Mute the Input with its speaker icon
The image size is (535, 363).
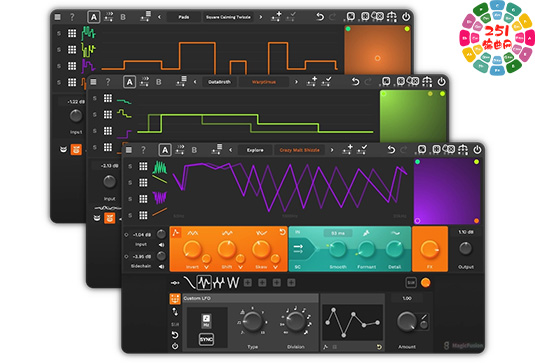[x=161, y=245]
